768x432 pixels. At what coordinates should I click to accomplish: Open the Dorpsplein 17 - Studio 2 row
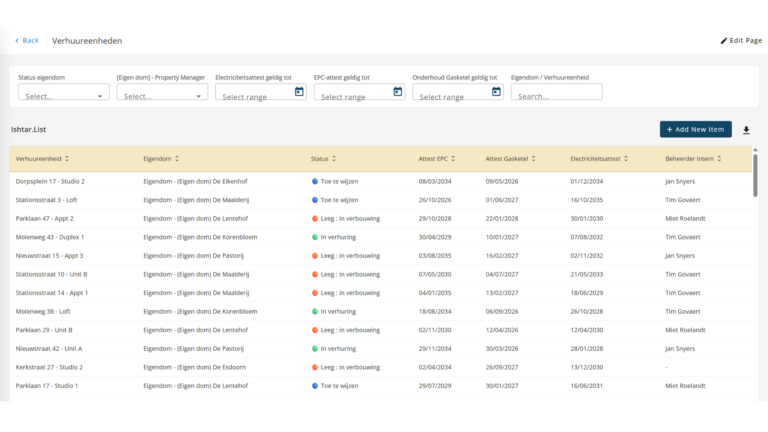tap(50, 181)
